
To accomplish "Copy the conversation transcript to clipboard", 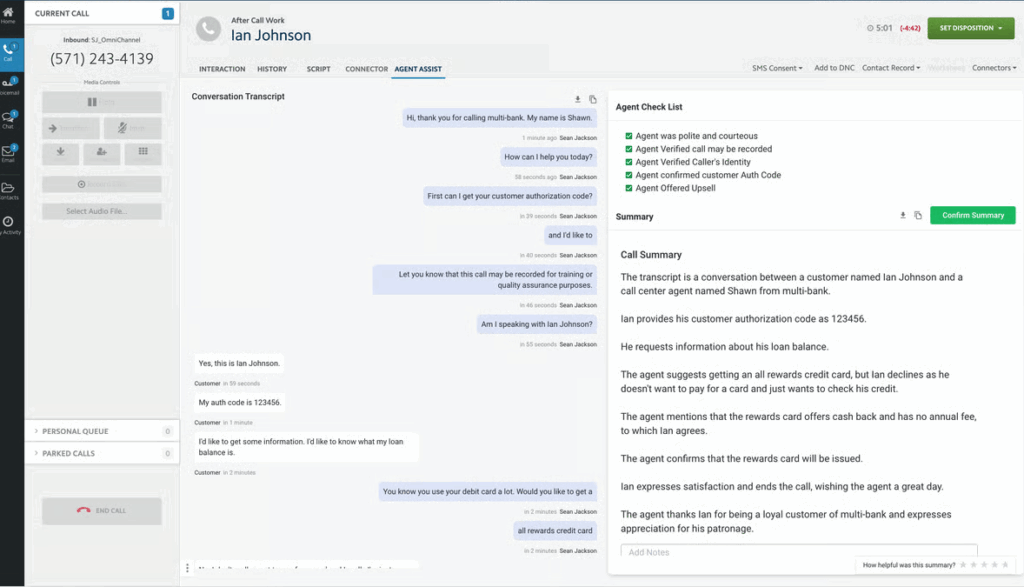I will point(593,99).
